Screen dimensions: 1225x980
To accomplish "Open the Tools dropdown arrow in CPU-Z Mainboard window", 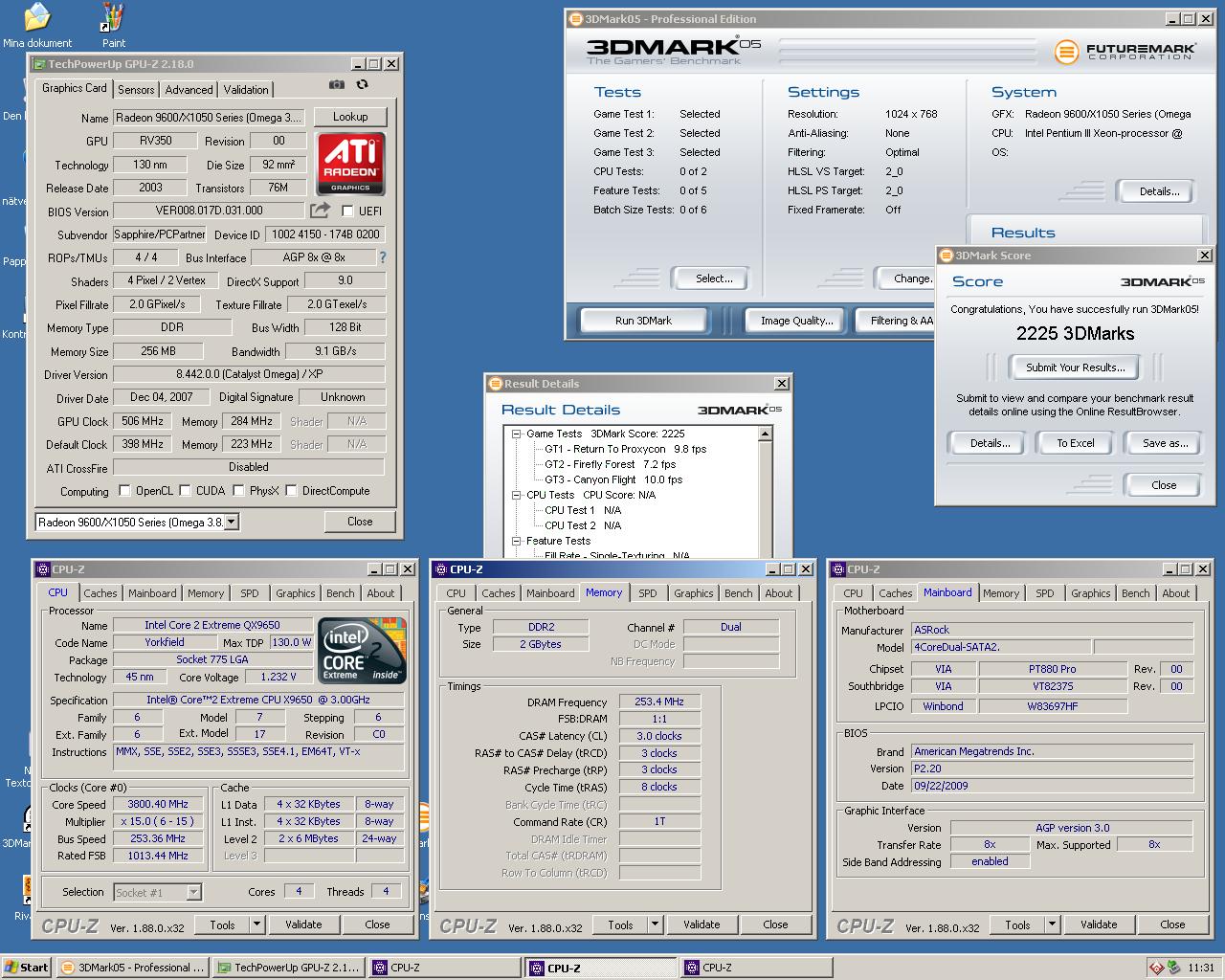I will pos(1052,924).
